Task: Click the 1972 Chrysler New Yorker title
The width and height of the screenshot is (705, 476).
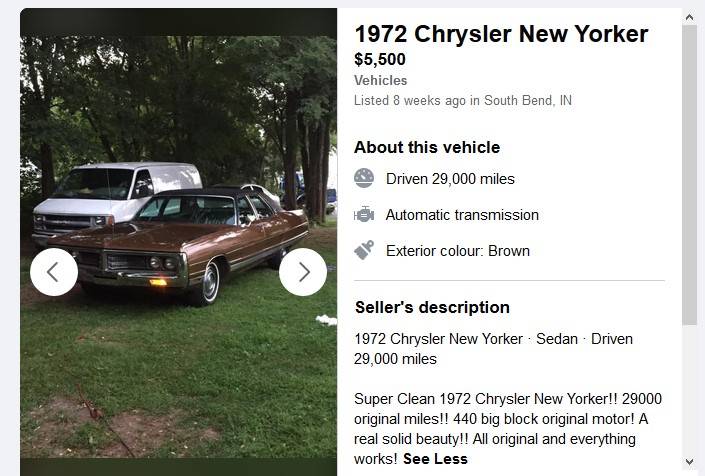Action: 501,34
